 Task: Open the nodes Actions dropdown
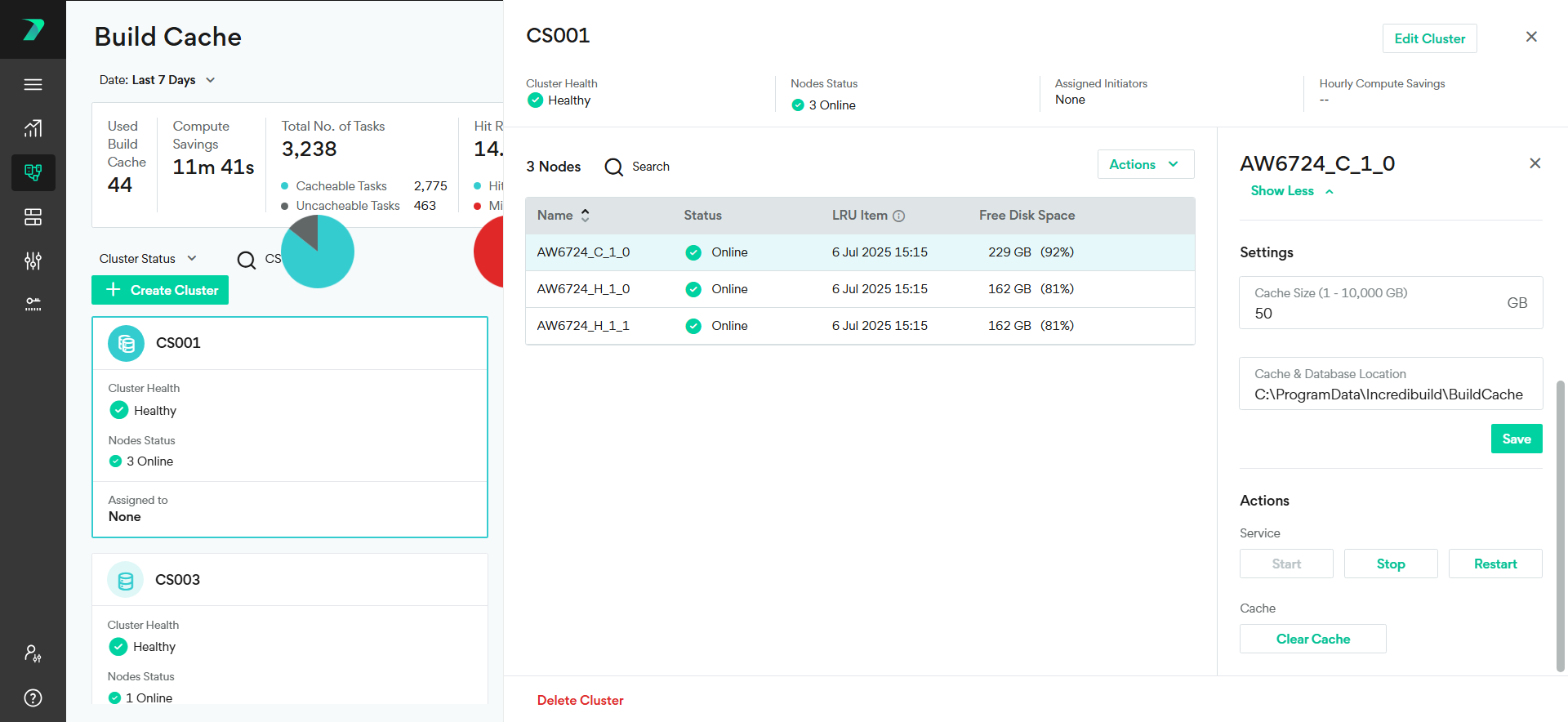[1145, 164]
